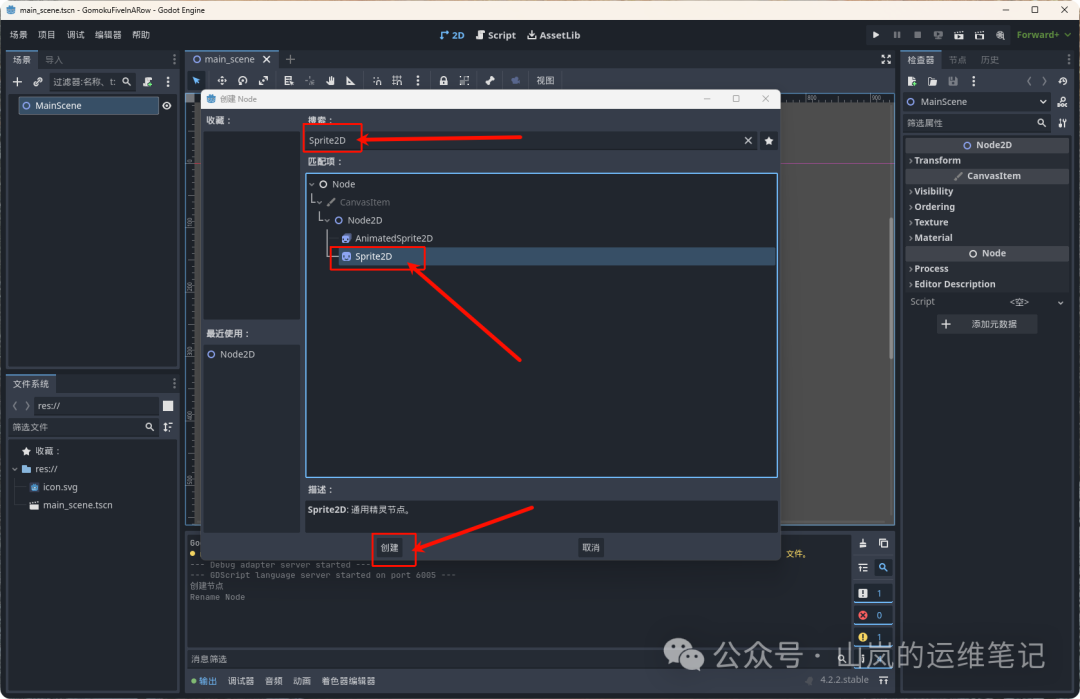Clear output log with broom icon

coord(863,543)
